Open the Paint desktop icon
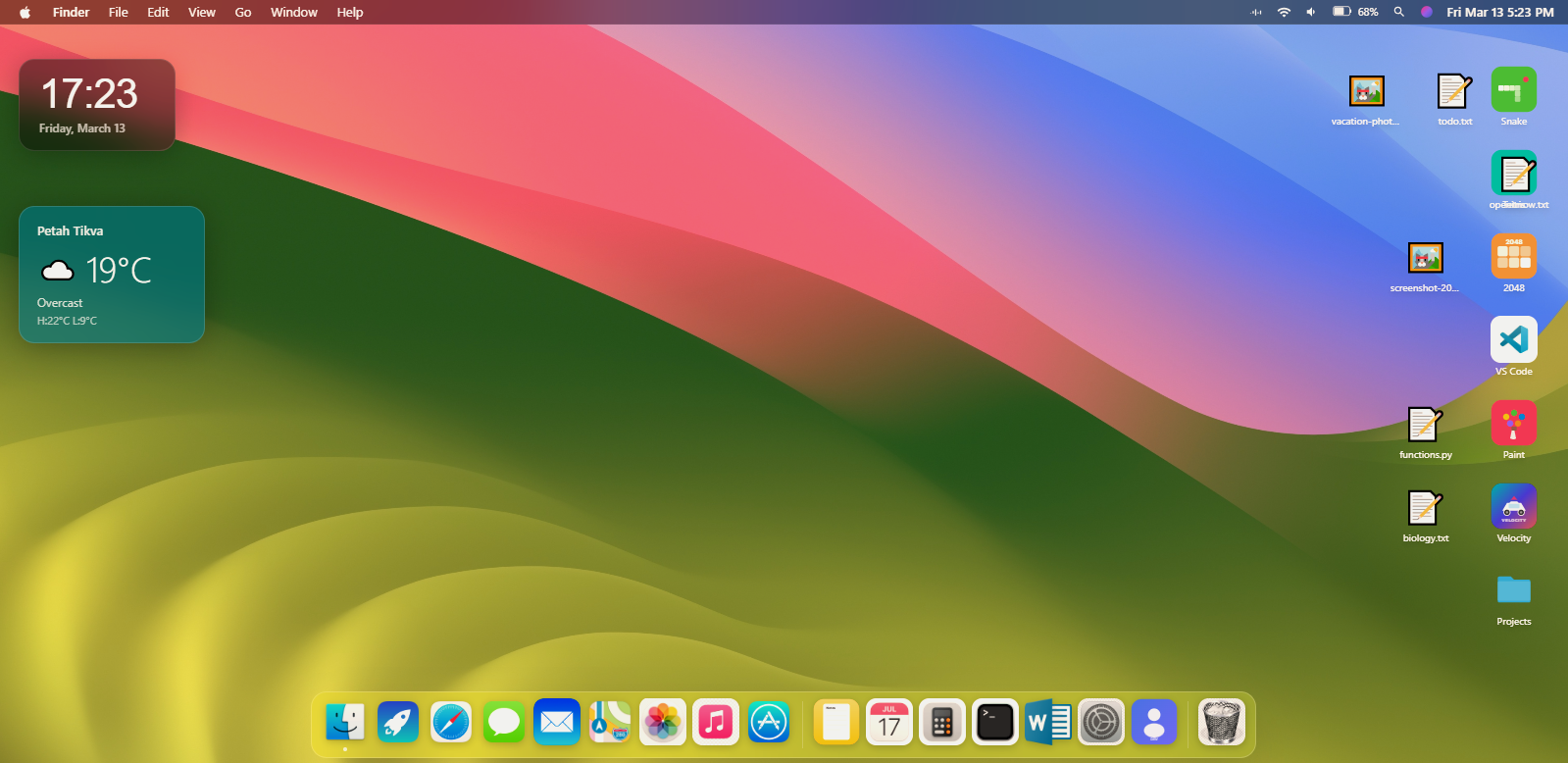Screen dimensions: 1568x763 [x=1514, y=424]
